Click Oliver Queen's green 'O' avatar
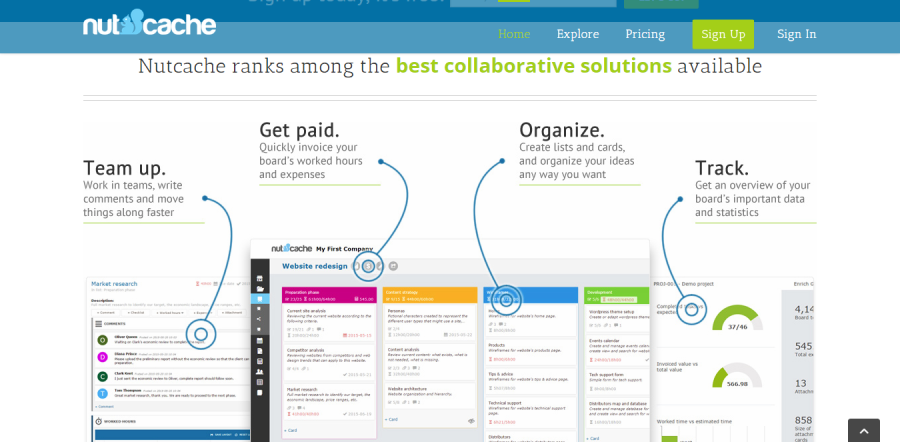The width and height of the screenshot is (900, 442). [102, 340]
